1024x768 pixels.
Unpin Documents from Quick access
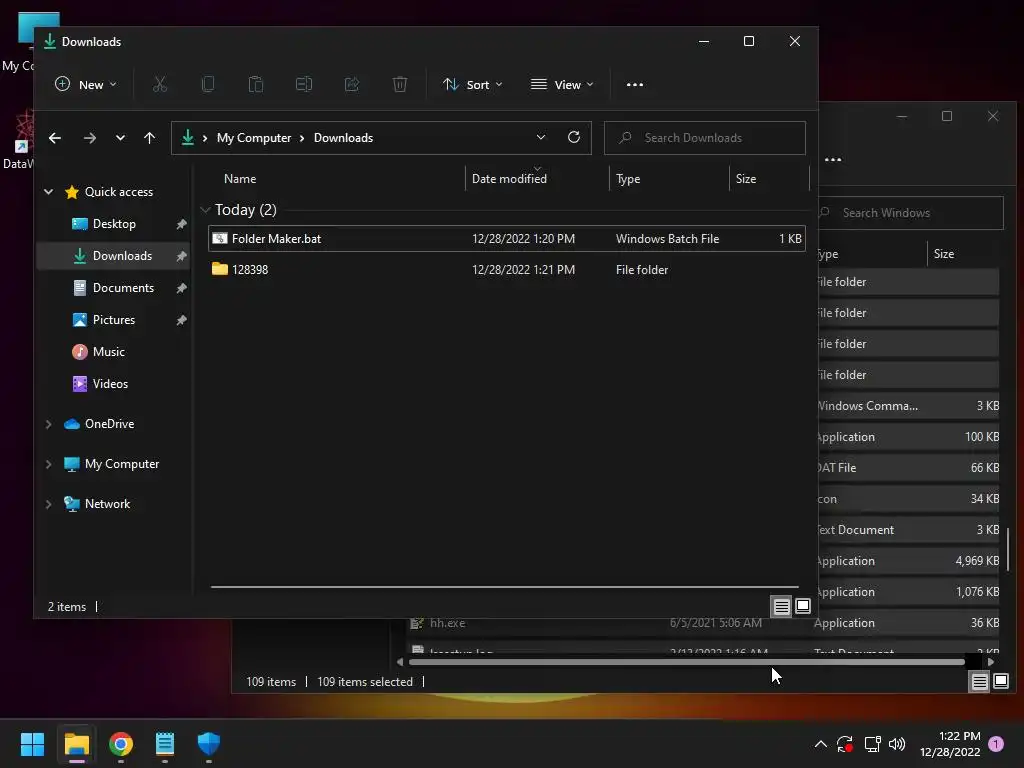(x=182, y=288)
